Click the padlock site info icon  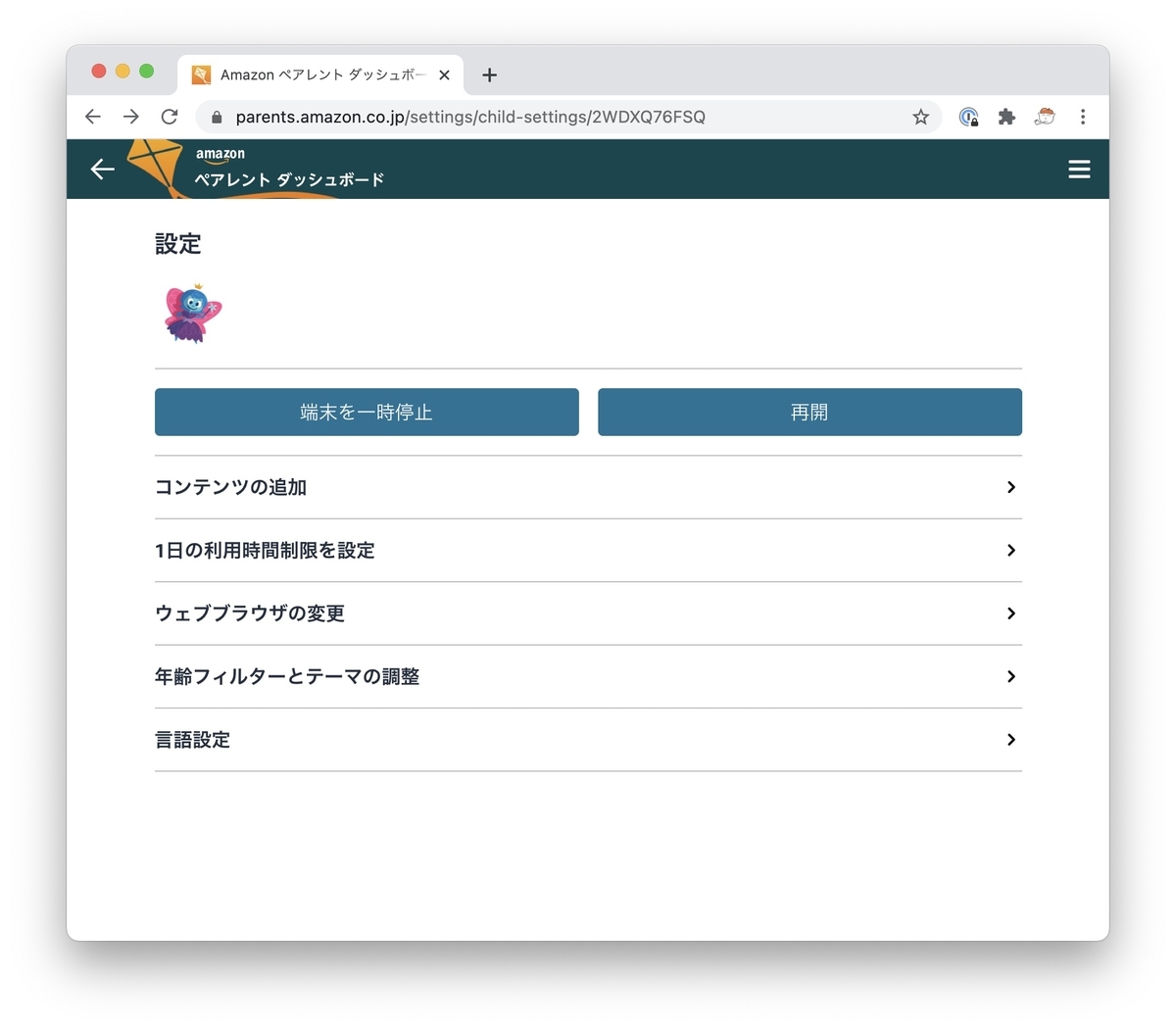[217, 117]
